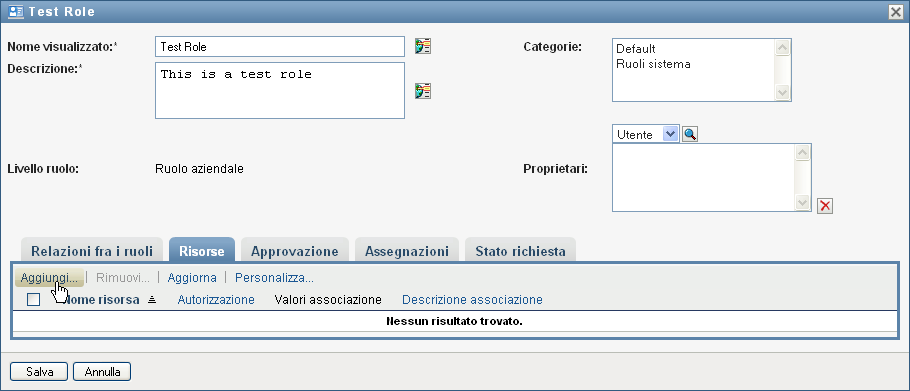Click inside the Descrizione text area
The width and height of the screenshot is (910, 391).
[280, 90]
